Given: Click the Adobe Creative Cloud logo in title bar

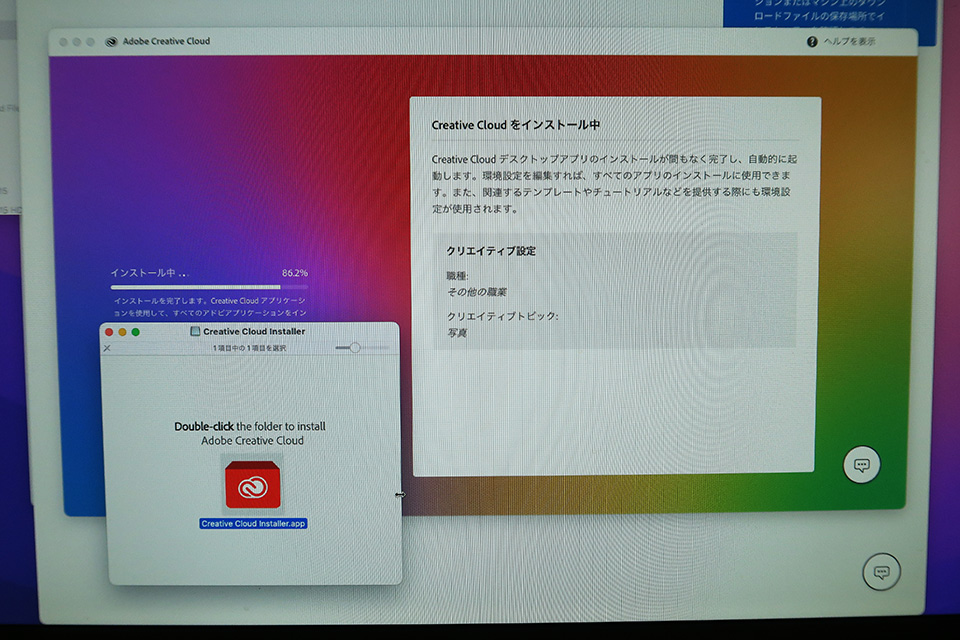Looking at the screenshot, I should 111,42.
